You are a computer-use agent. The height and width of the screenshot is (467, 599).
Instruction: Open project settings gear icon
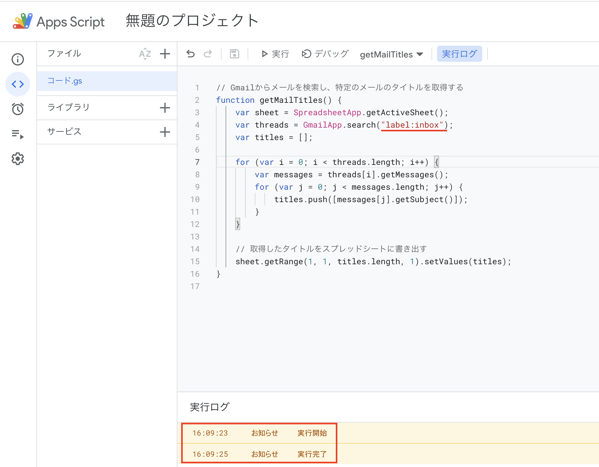coord(18,159)
